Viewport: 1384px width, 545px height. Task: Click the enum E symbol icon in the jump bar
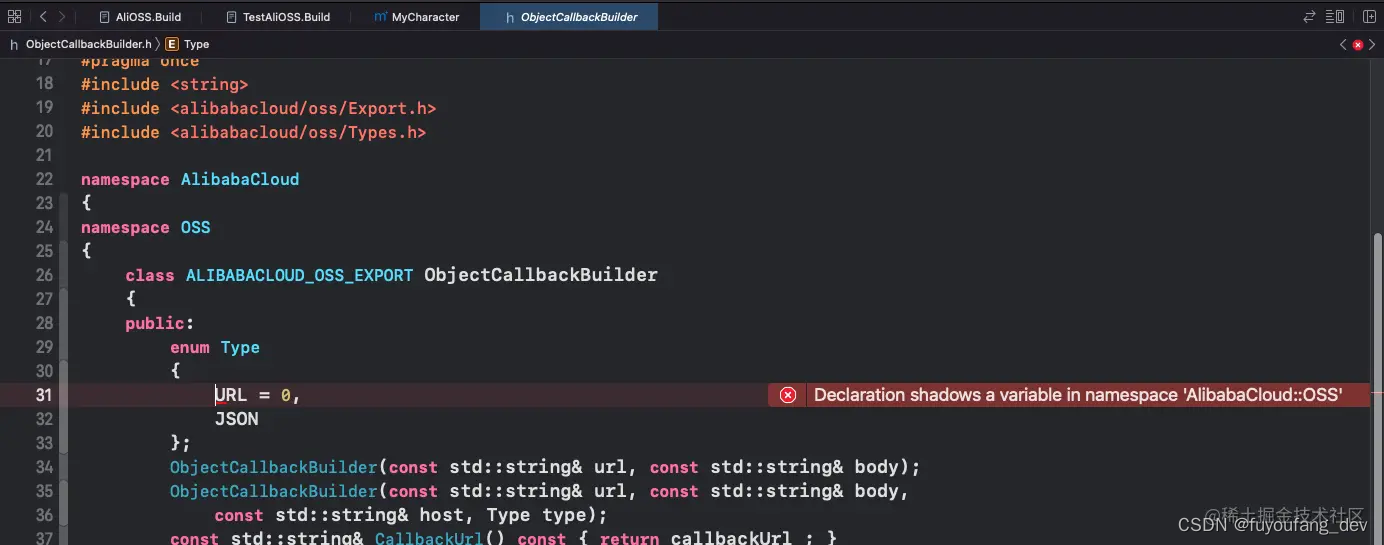(x=172, y=44)
